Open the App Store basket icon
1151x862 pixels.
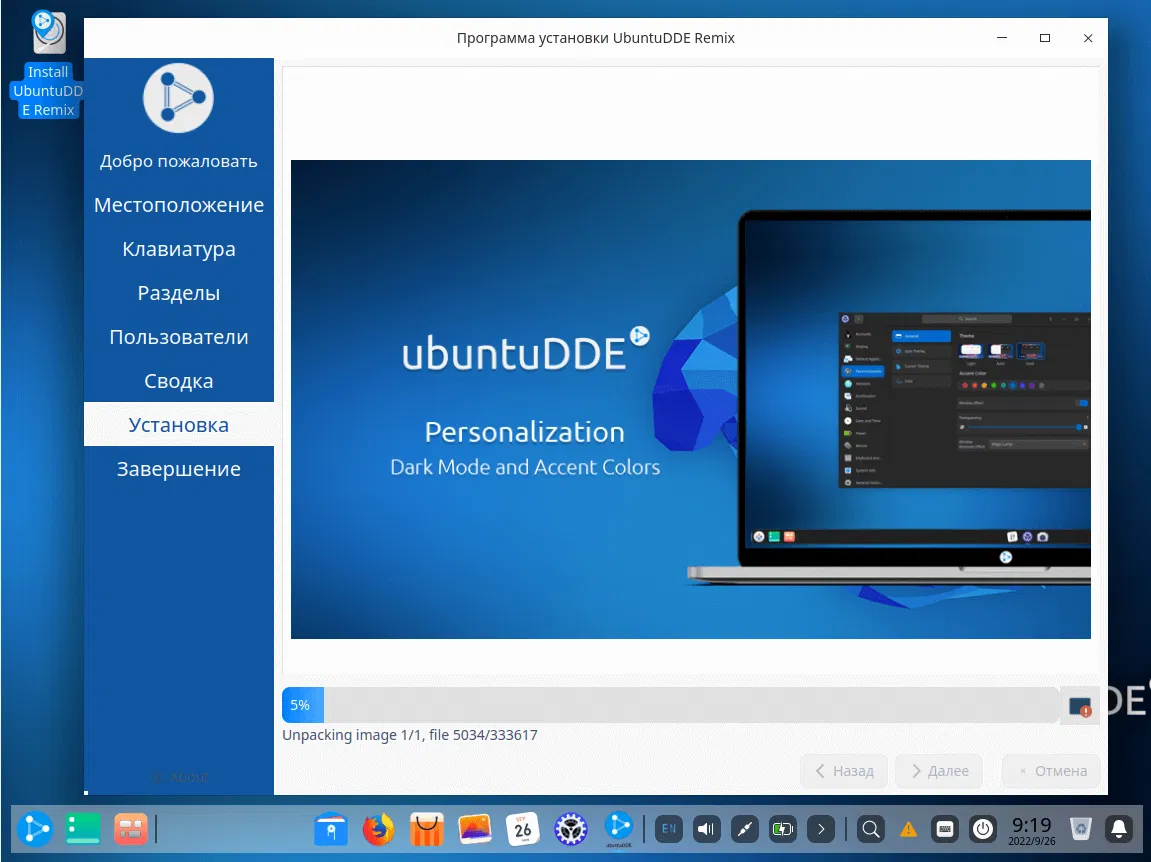(426, 829)
